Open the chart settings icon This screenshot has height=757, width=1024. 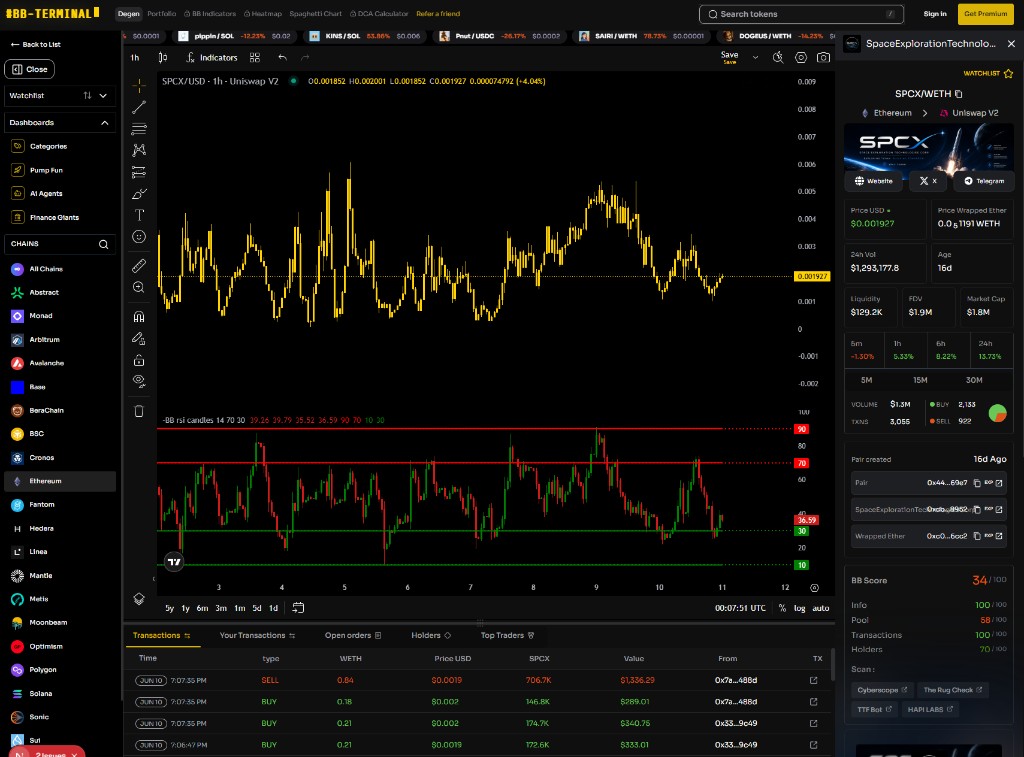tap(801, 57)
